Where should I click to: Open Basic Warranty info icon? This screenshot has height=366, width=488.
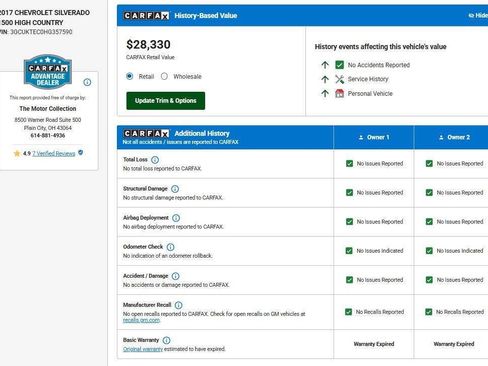(166, 340)
